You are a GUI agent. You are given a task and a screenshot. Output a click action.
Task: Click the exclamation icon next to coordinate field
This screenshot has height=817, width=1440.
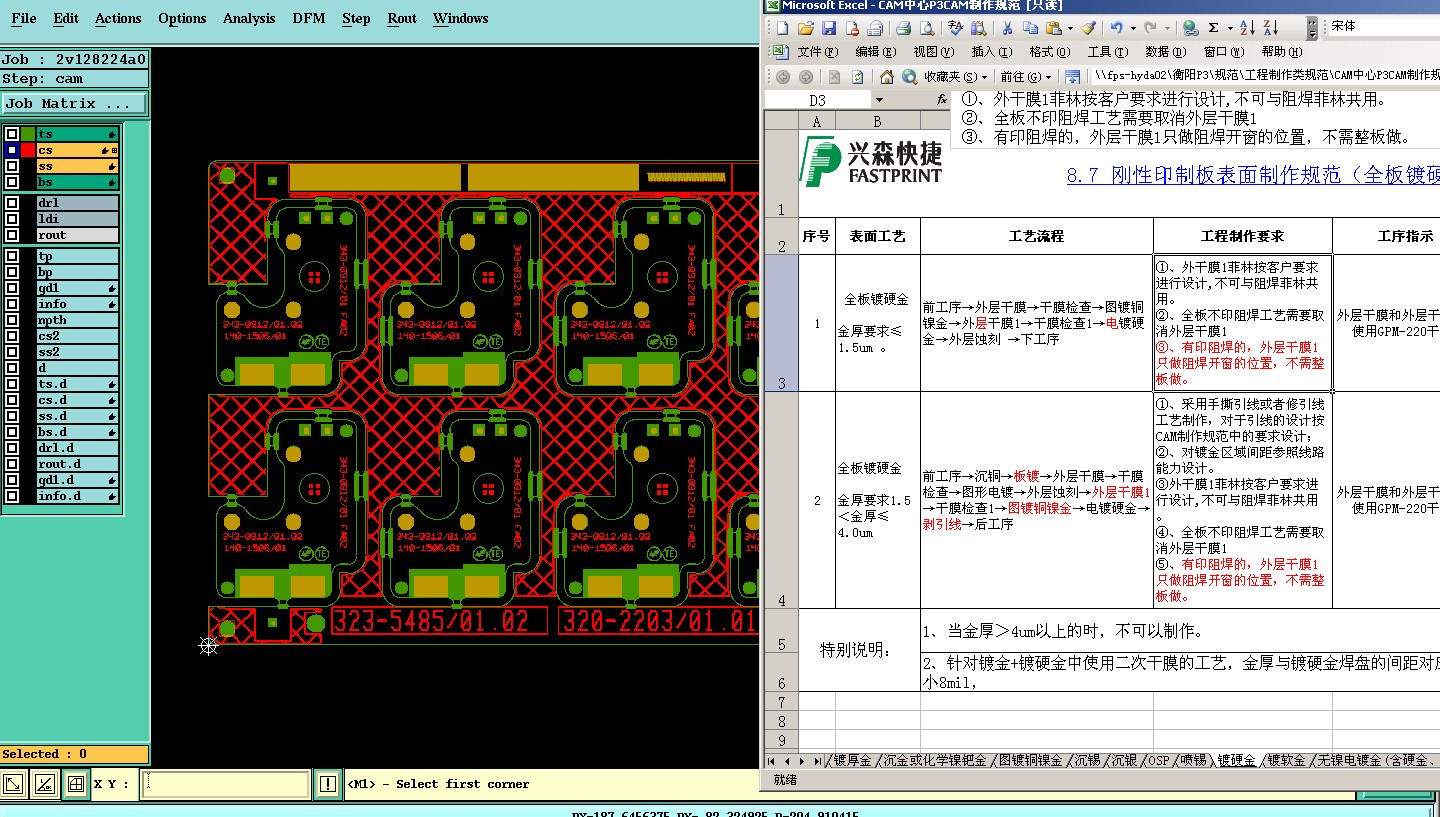click(328, 784)
